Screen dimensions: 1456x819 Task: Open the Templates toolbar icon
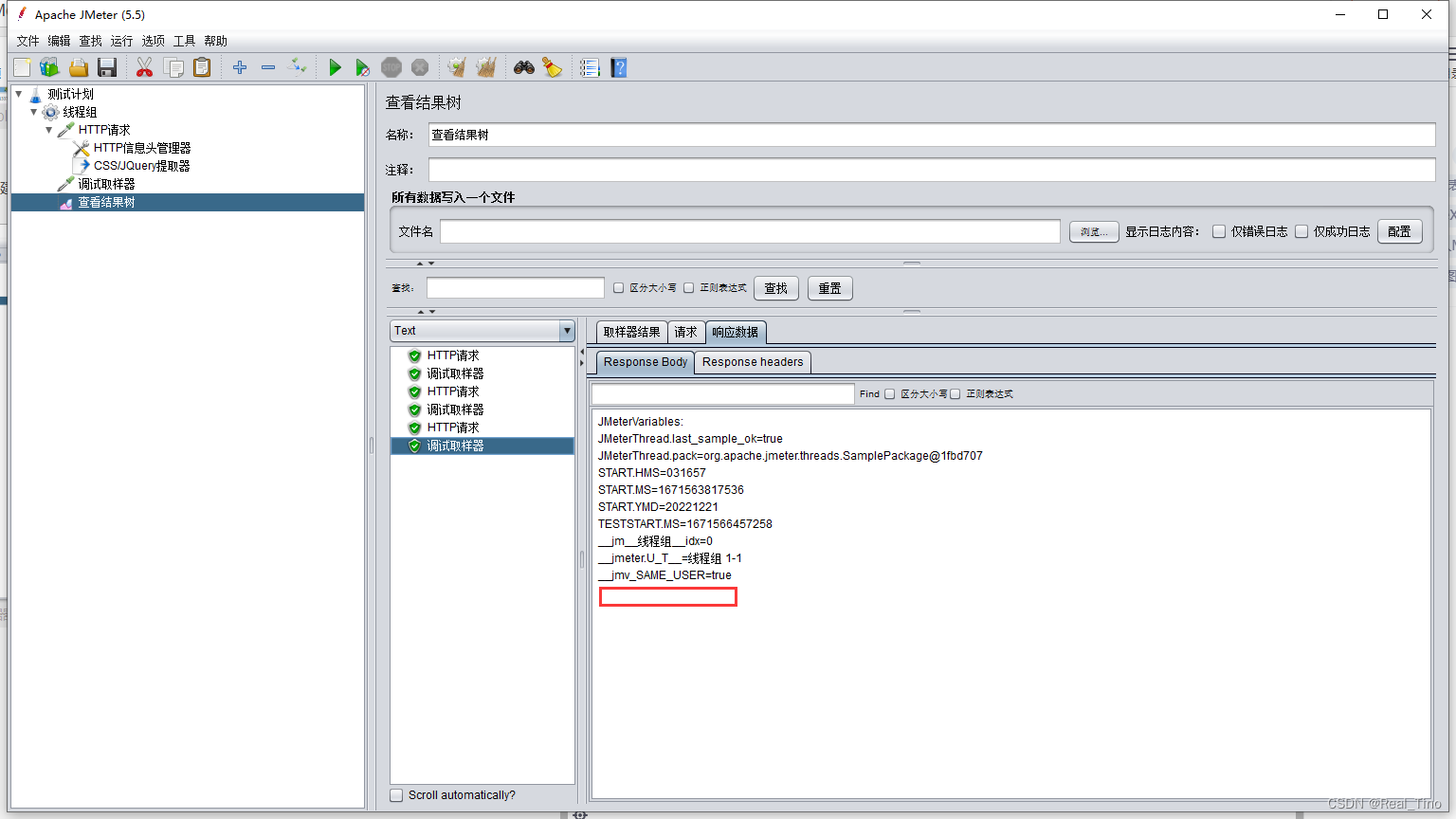(49, 67)
